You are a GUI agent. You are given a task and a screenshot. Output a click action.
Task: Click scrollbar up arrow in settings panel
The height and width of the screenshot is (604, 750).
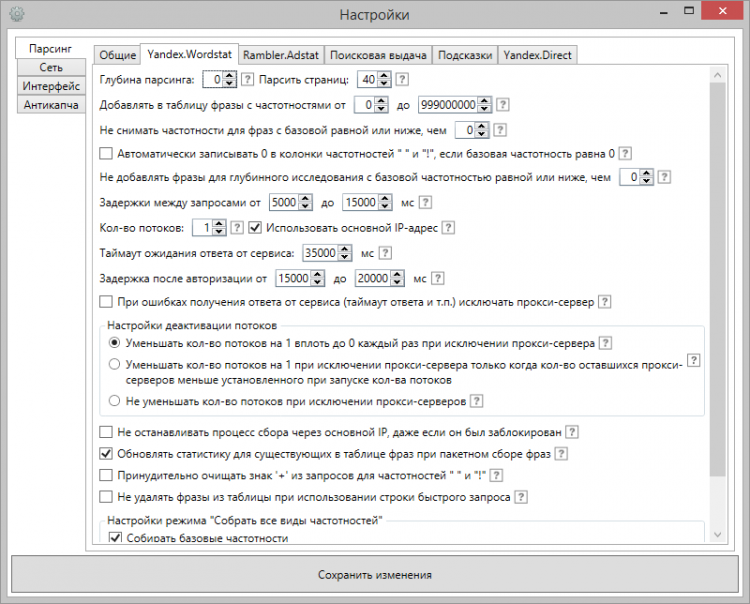click(x=717, y=75)
